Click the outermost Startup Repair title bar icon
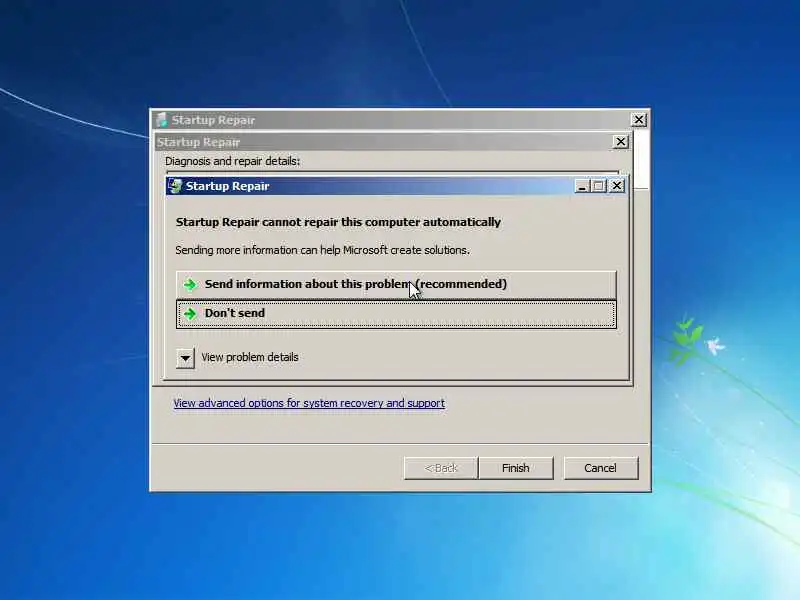This screenshot has height=600, width=800. click(x=162, y=120)
